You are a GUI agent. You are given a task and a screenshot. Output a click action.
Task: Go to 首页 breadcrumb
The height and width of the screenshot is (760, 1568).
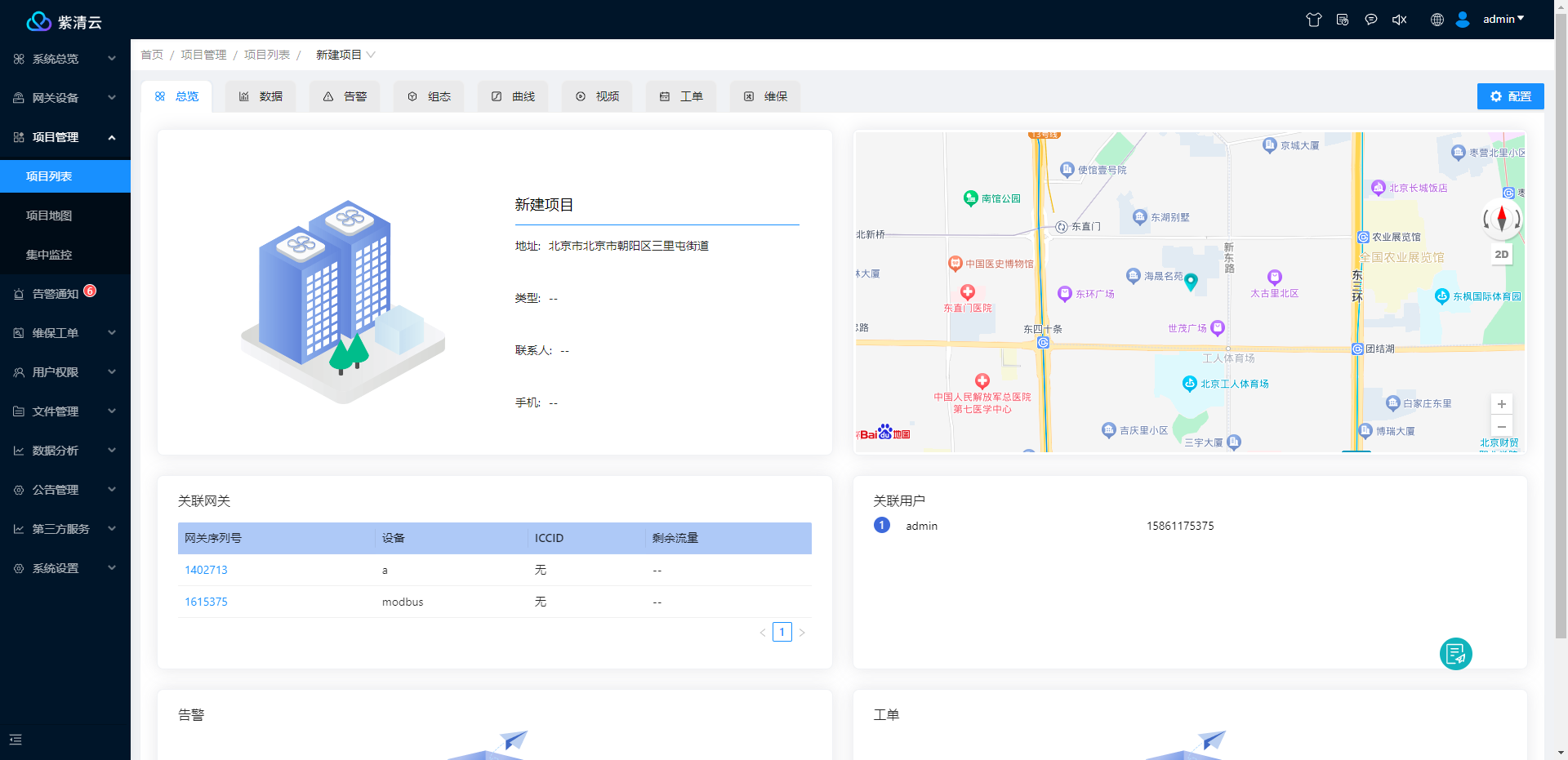152,55
